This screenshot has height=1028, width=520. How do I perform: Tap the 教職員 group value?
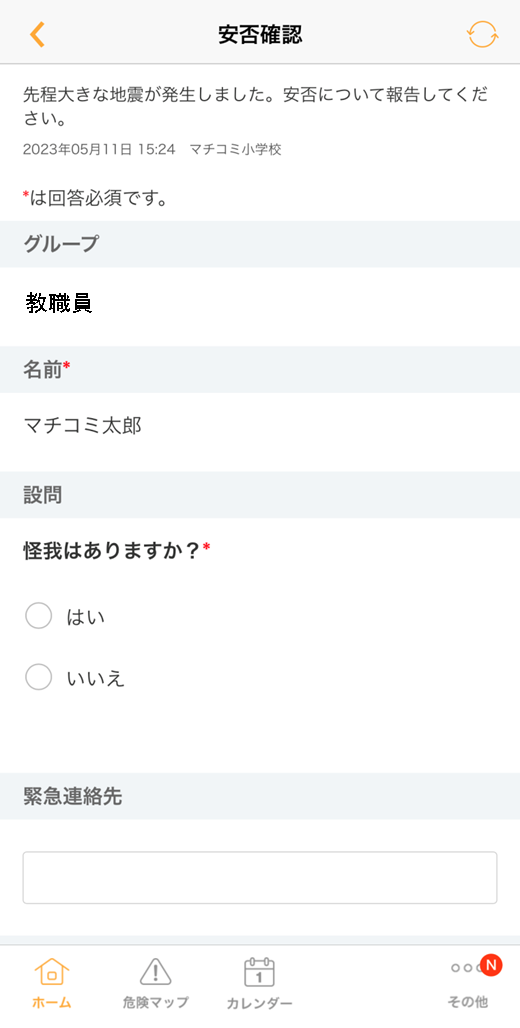[59, 302]
